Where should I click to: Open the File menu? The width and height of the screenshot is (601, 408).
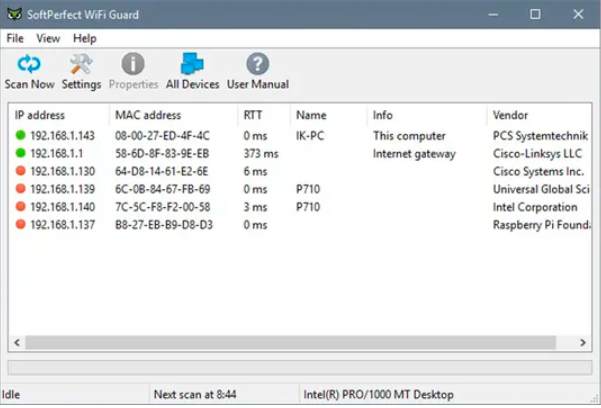pos(15,38)
